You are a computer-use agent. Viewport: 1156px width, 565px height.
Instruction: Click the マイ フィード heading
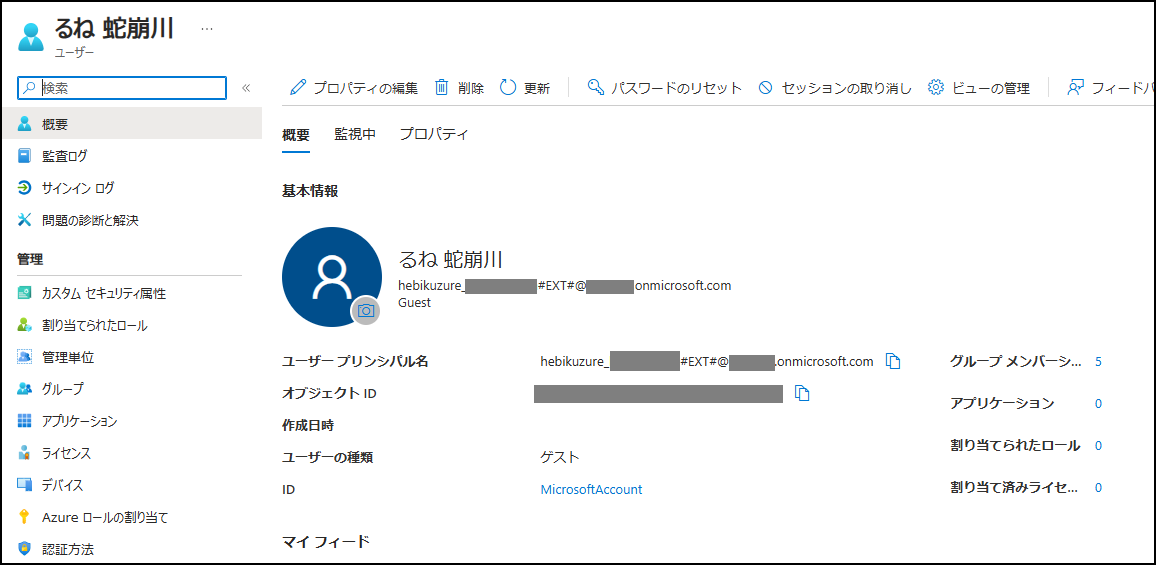point(325,543)
